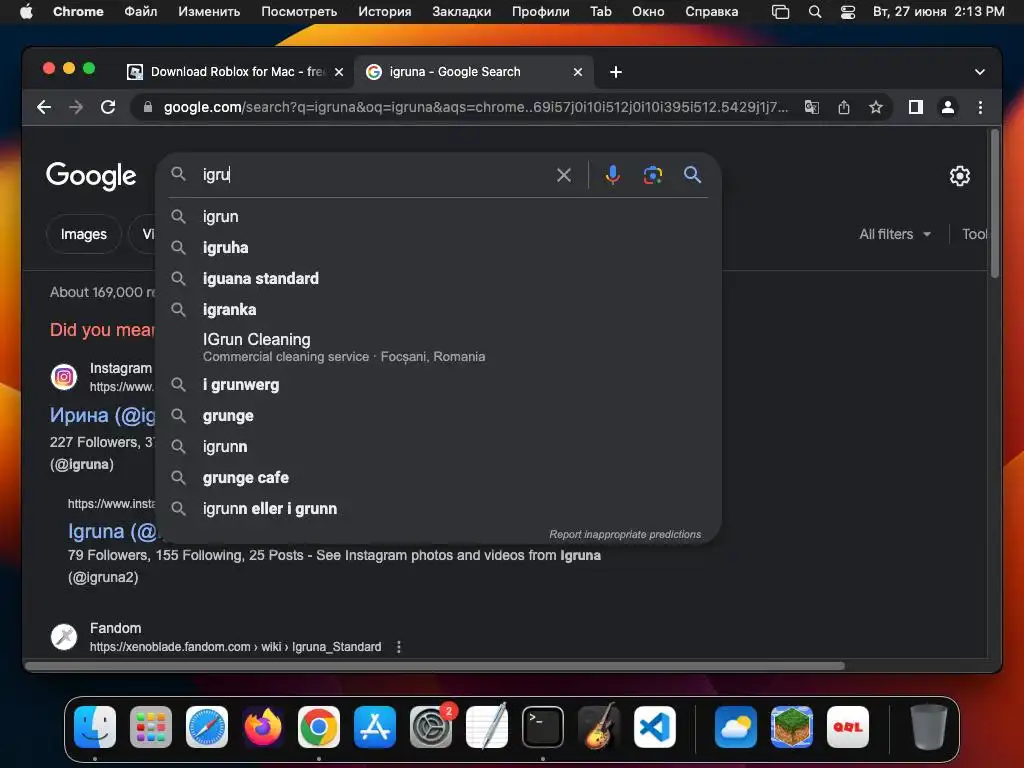Open options for the Fandom result

398,647
